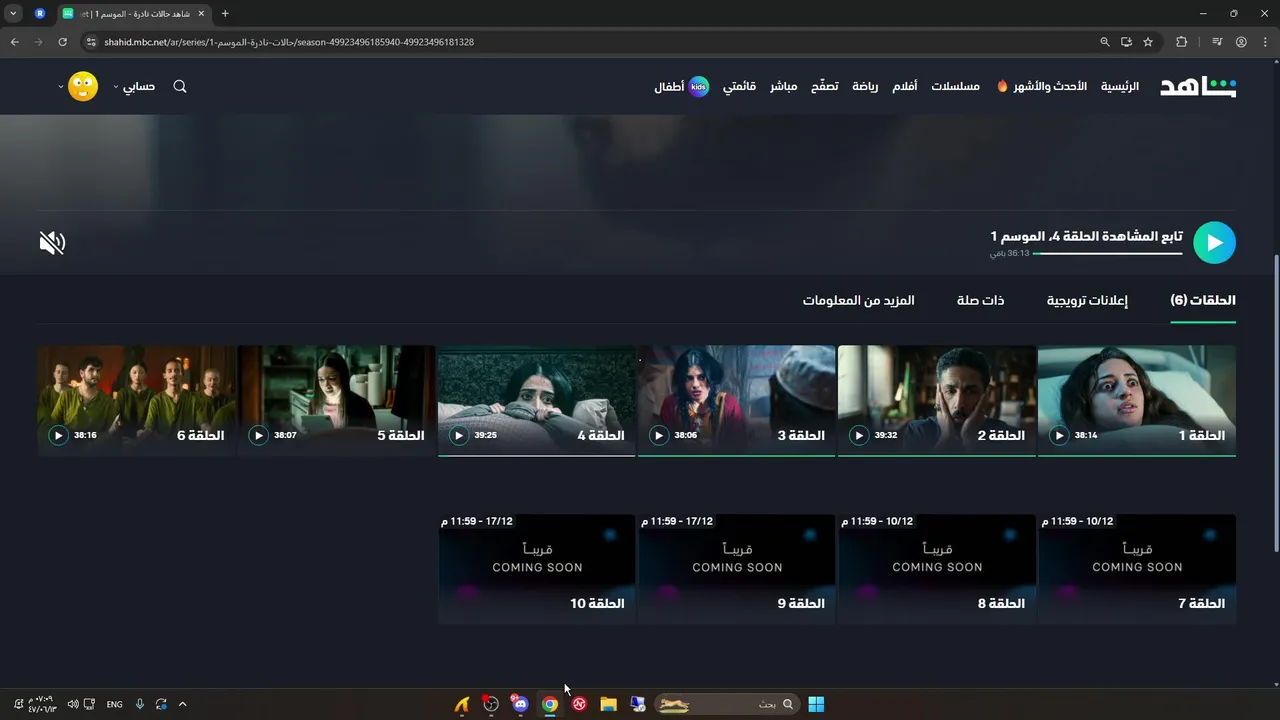Open تصفّح browse menu
Image resolution: width=1280 pixels, height=720 pixels.
point(825,86)
